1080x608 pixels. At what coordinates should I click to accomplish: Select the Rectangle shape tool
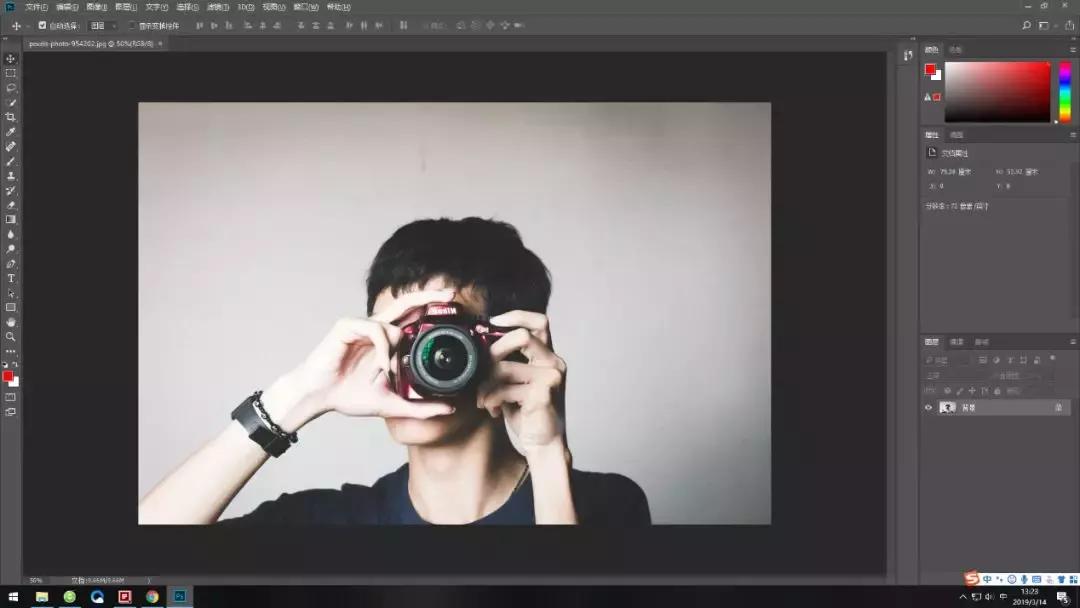coord(10,308)
